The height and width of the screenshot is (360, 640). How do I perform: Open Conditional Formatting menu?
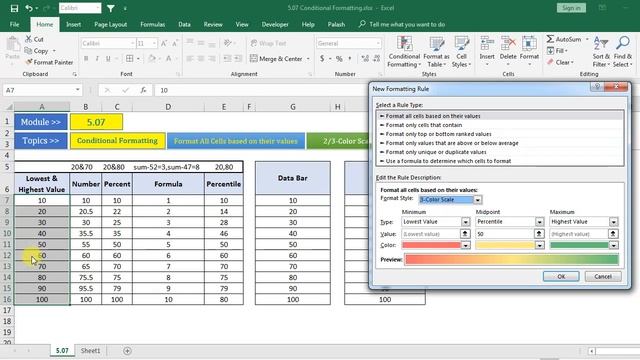pos(404,52)
